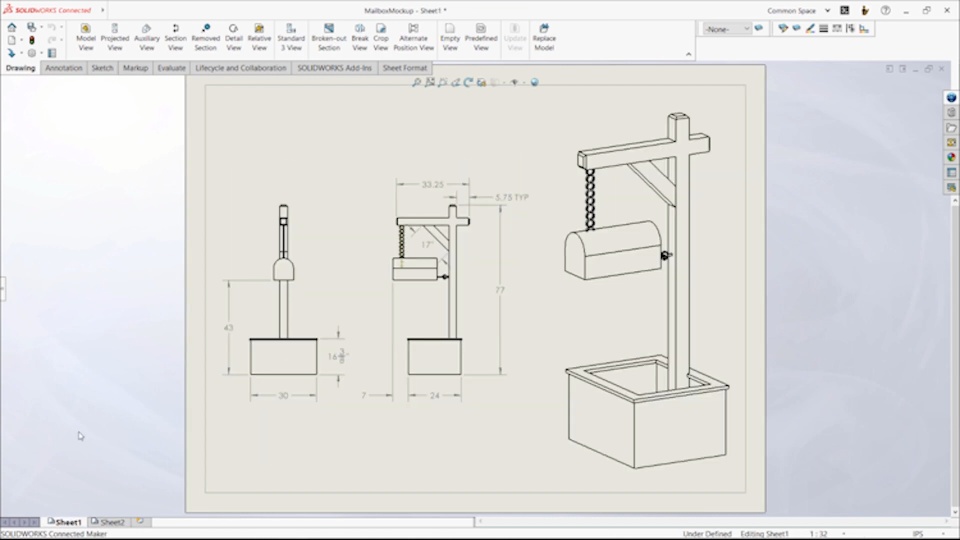Screen dimensions: 960x540
Task: Create a Detail View
Action: coord(233,37)
